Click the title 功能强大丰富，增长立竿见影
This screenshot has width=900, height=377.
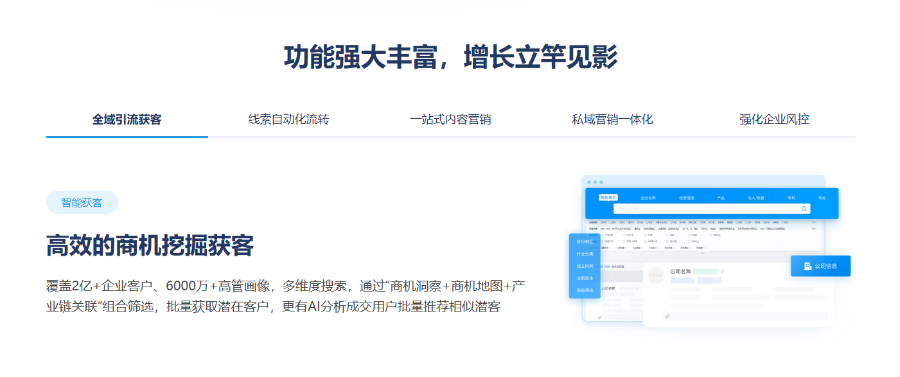coord(450,57)
